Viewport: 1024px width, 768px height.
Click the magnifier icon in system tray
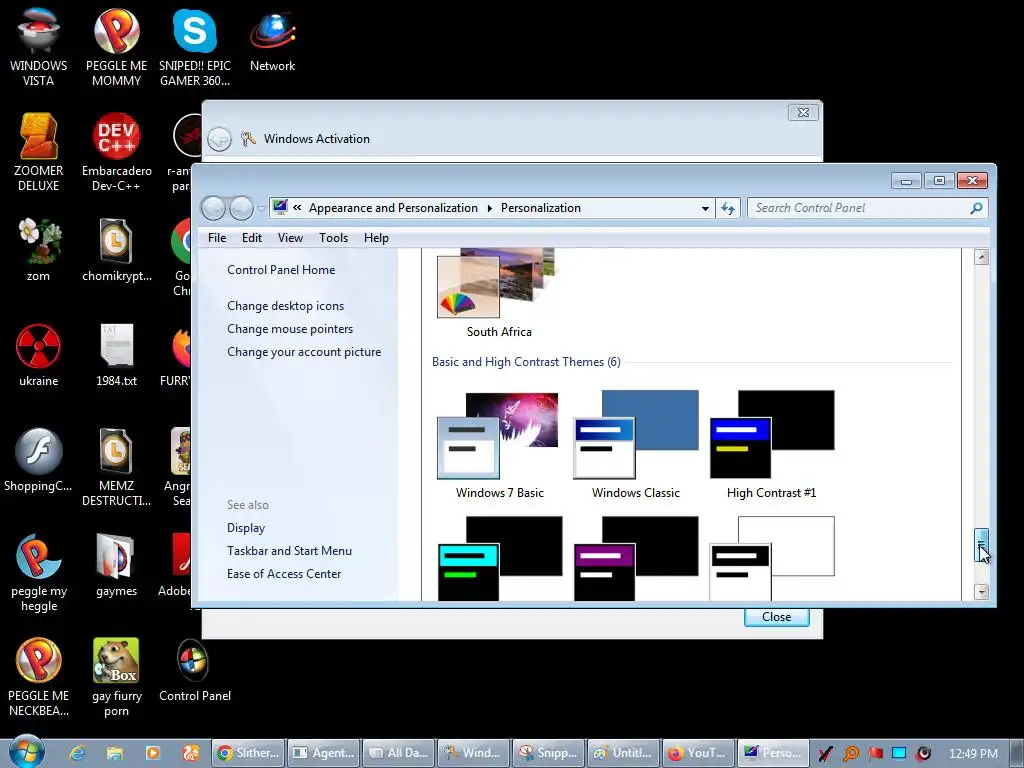pos(850,754)
